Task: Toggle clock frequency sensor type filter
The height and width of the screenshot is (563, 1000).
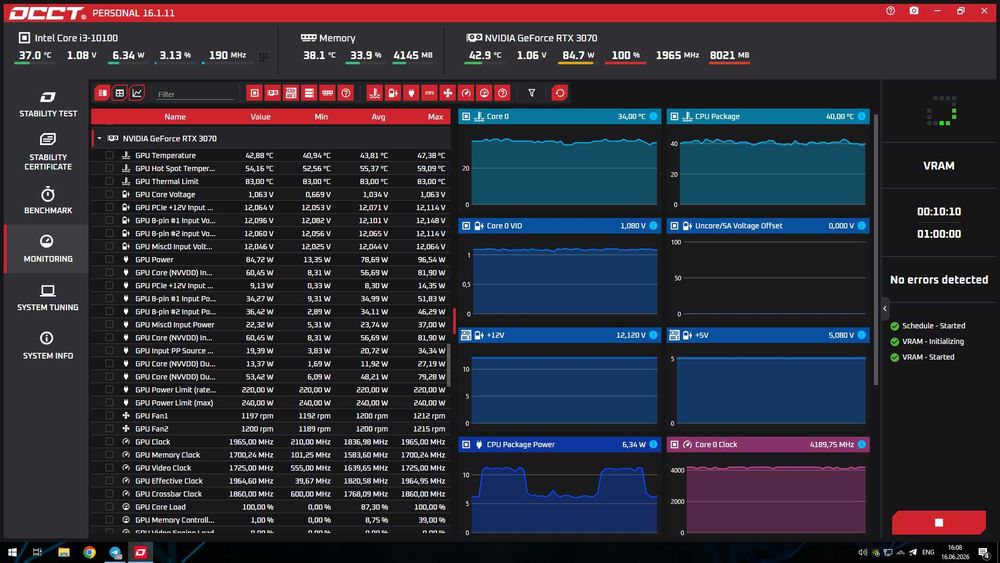Action: (466, 93)
